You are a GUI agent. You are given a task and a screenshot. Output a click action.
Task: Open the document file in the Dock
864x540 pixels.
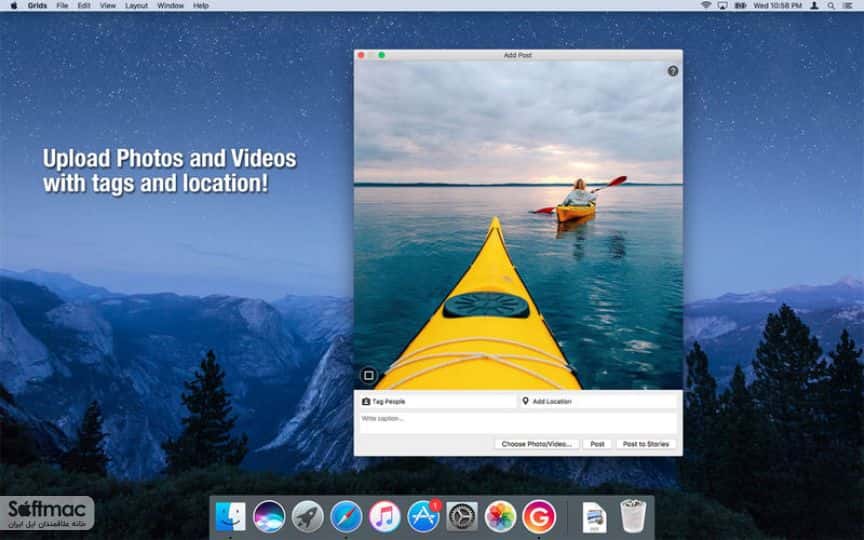pos(595,517)
